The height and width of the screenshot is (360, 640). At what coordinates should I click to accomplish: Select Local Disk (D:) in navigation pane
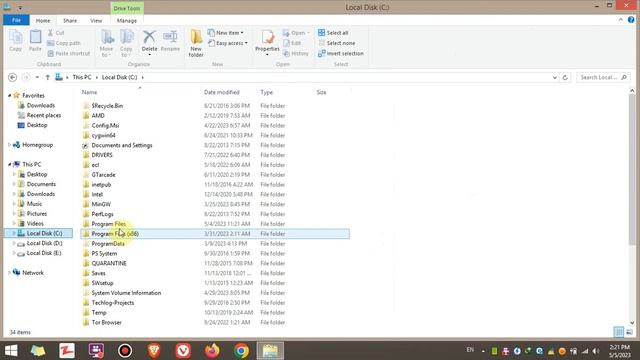tap(44, 243)
